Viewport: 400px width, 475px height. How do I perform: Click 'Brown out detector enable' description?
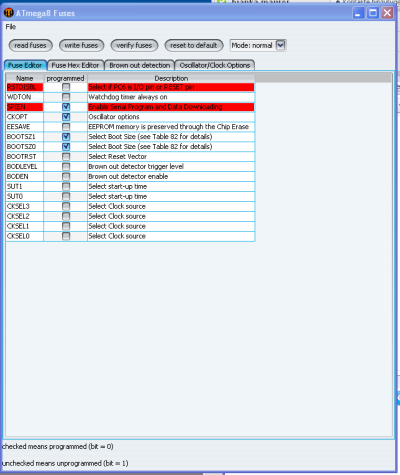coord(171,177)
